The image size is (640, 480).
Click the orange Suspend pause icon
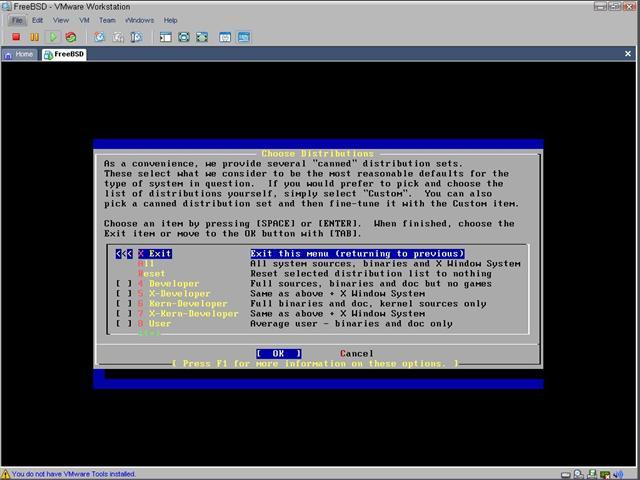click(34, 37)
